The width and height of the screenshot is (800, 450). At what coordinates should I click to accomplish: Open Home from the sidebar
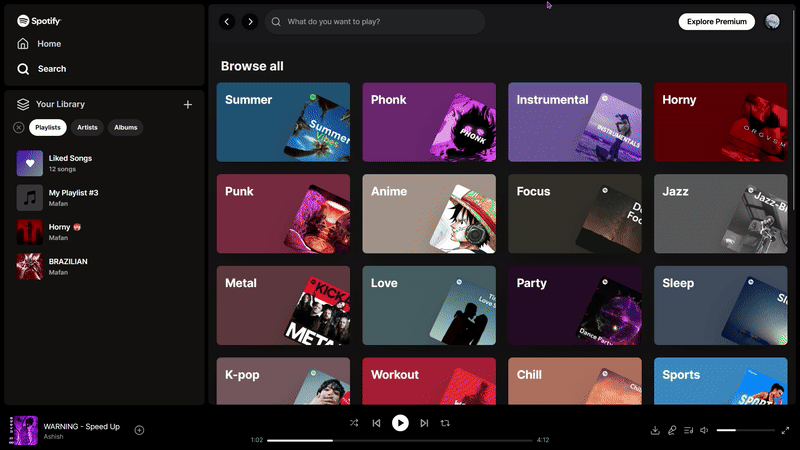tap(39, 44)
